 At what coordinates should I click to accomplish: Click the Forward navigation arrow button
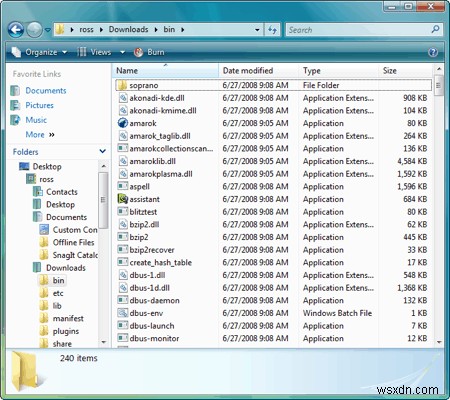[34, 30]
